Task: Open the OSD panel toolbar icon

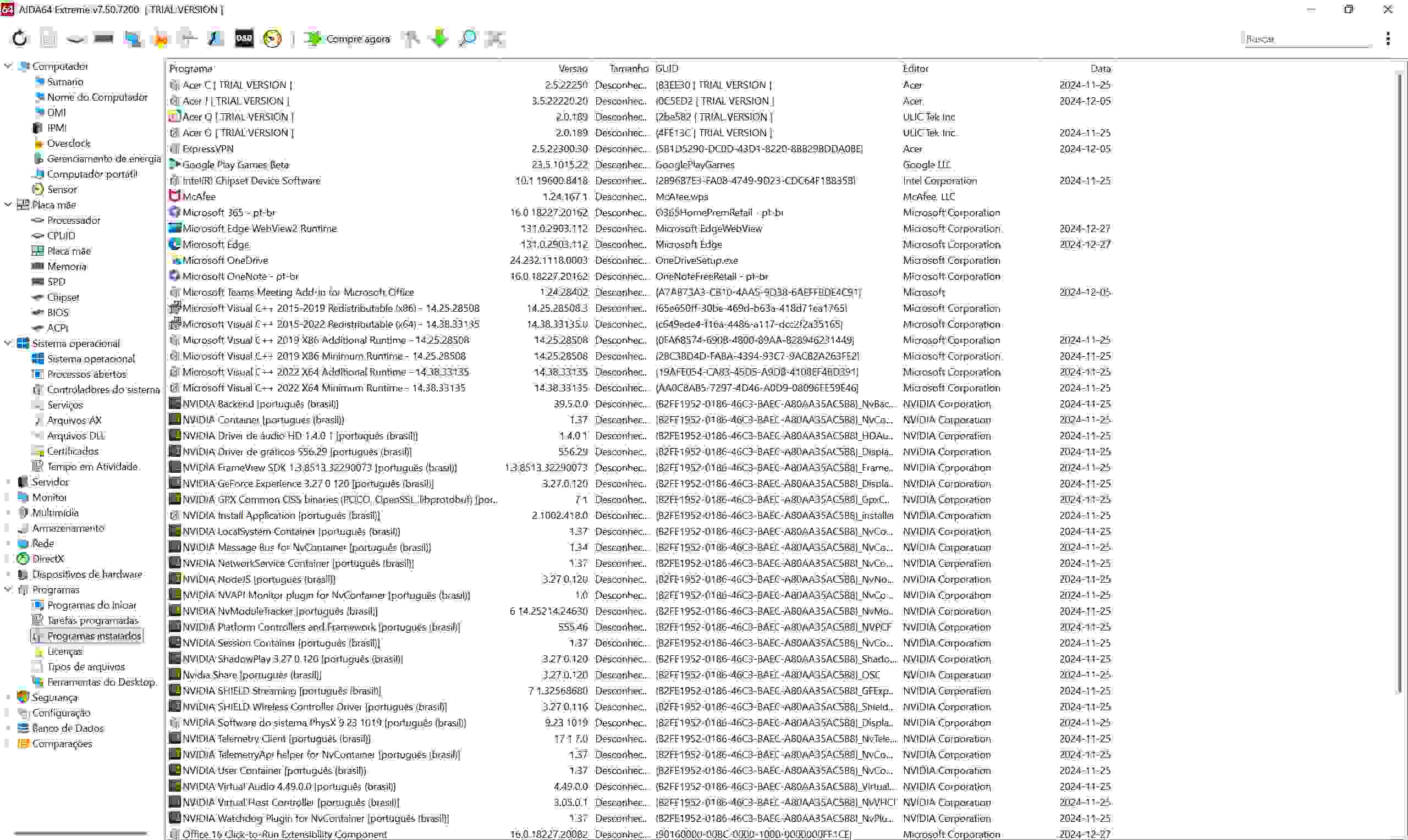Action: (244, 38)
